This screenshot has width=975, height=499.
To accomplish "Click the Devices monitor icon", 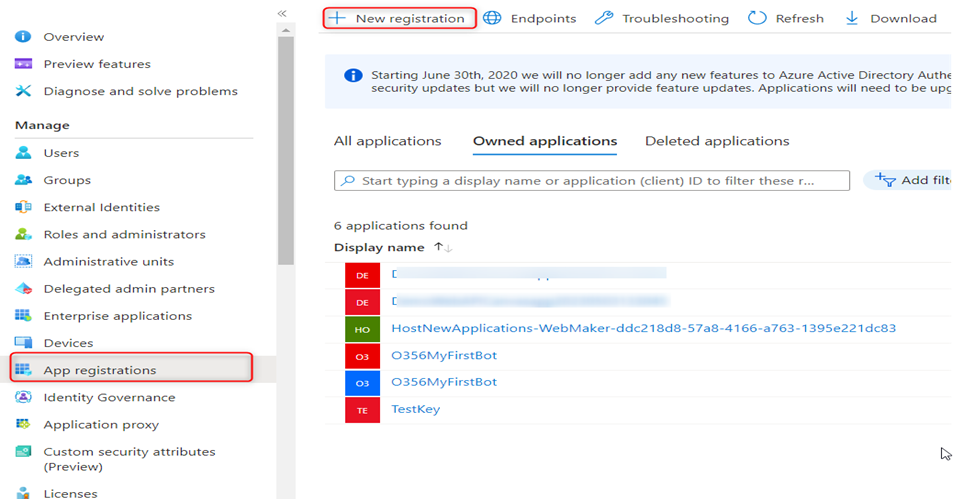I will click(x=23, y=343).
